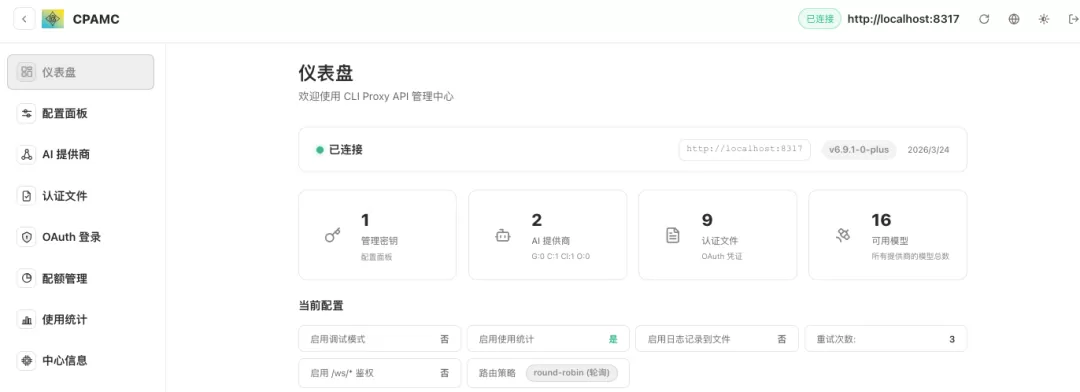1080x392 pixels.
Task: Click the 已连接 text in status card
Action: 346,149
